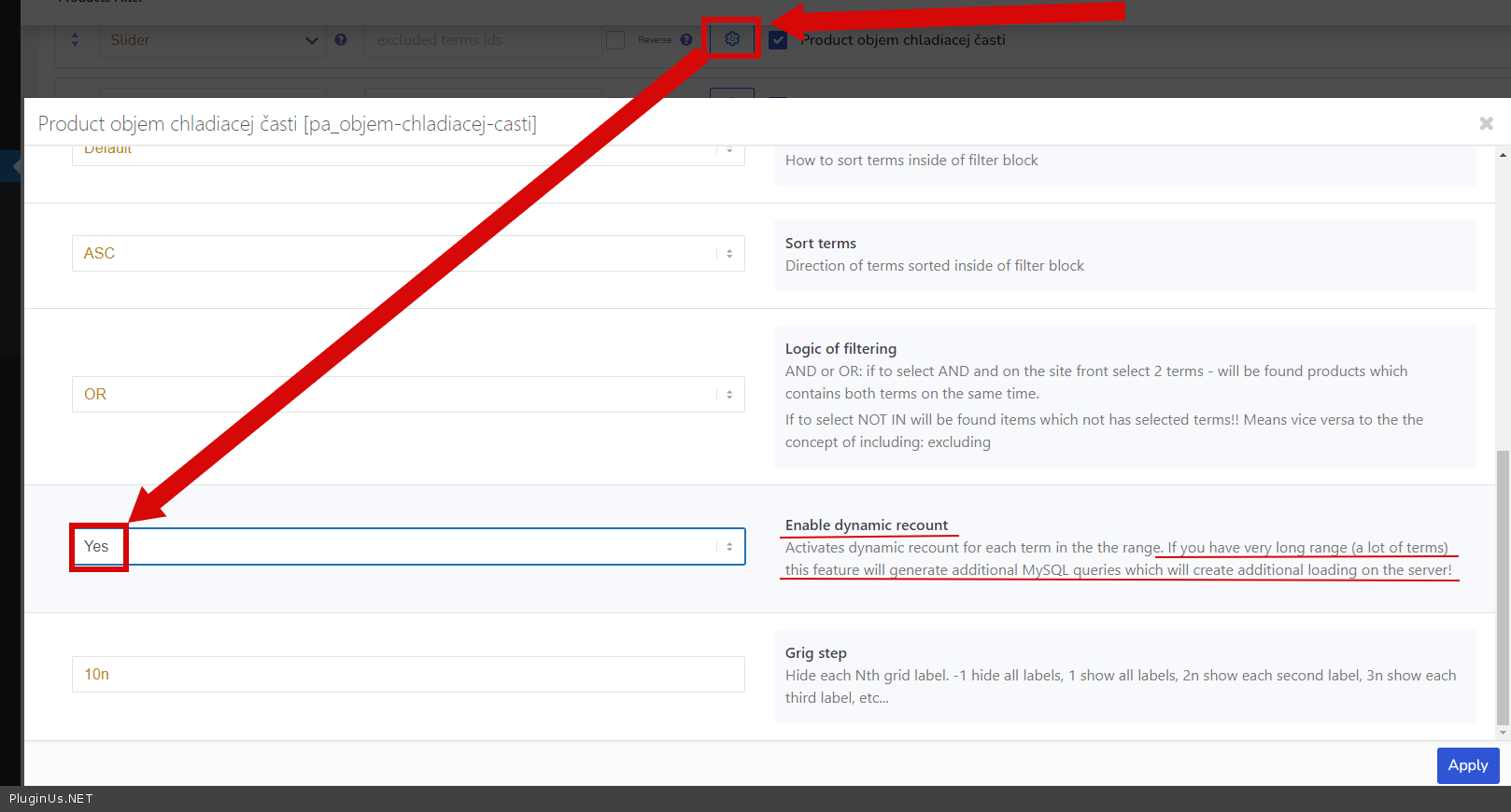Close the popup with the X icon
The height and width of the screenshot is (812, 1511).
pos(1486,123)
